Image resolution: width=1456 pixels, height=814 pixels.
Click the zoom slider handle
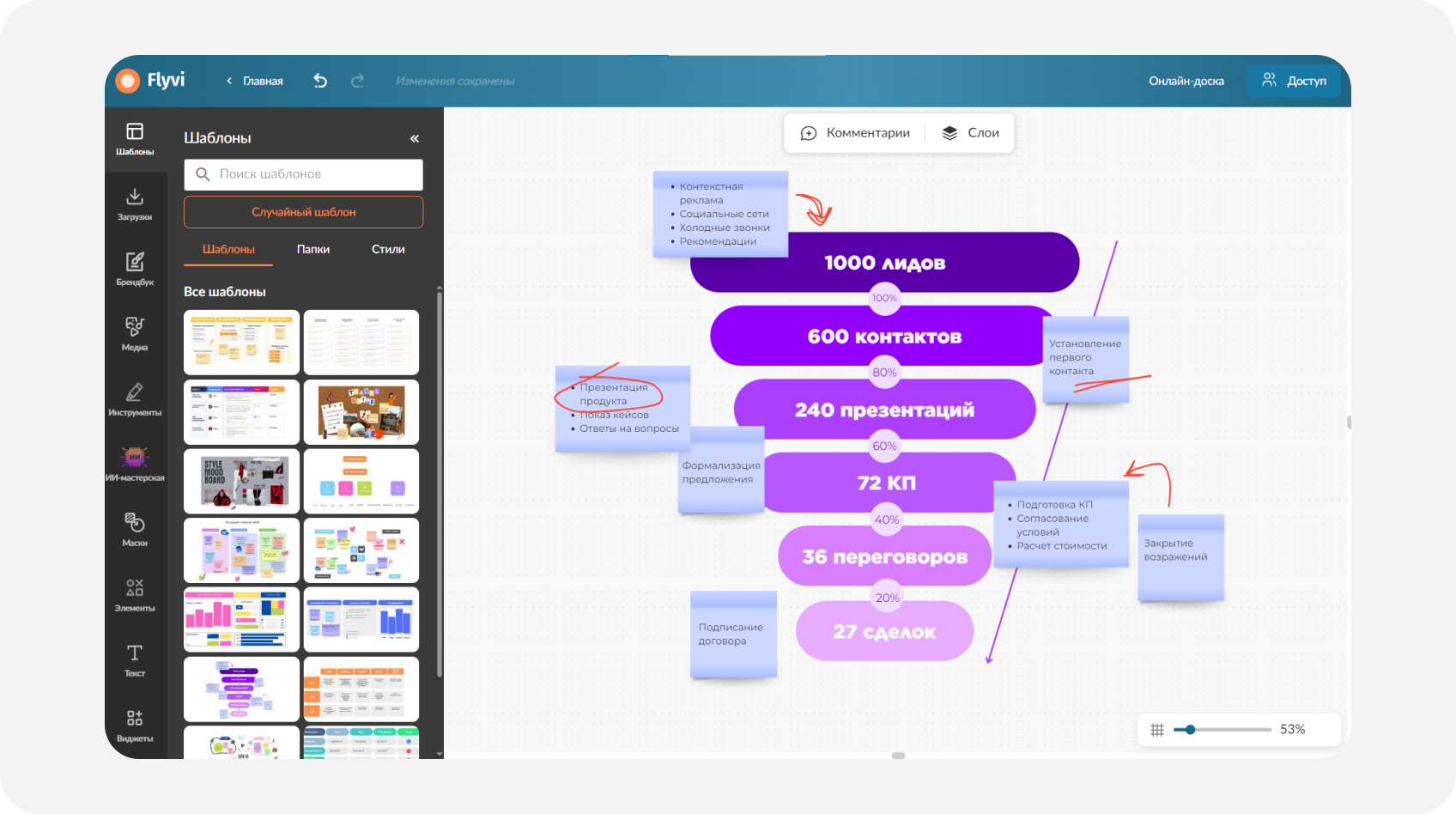1190,730
